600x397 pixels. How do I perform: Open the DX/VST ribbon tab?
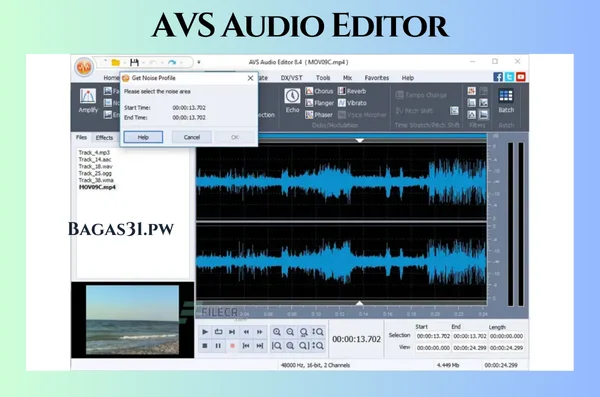292,78
